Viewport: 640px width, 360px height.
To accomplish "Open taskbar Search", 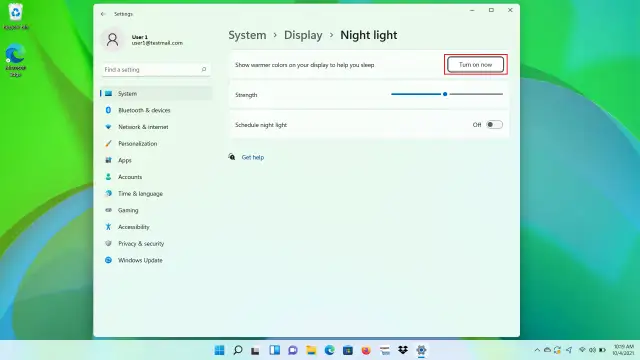I will 238,350.
